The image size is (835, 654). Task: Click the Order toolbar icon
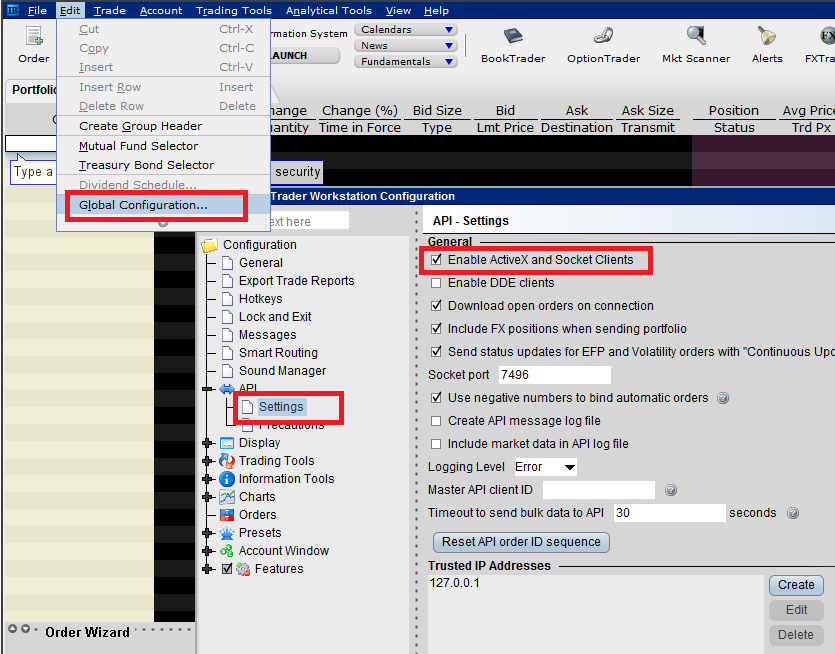tap(34, 37)
